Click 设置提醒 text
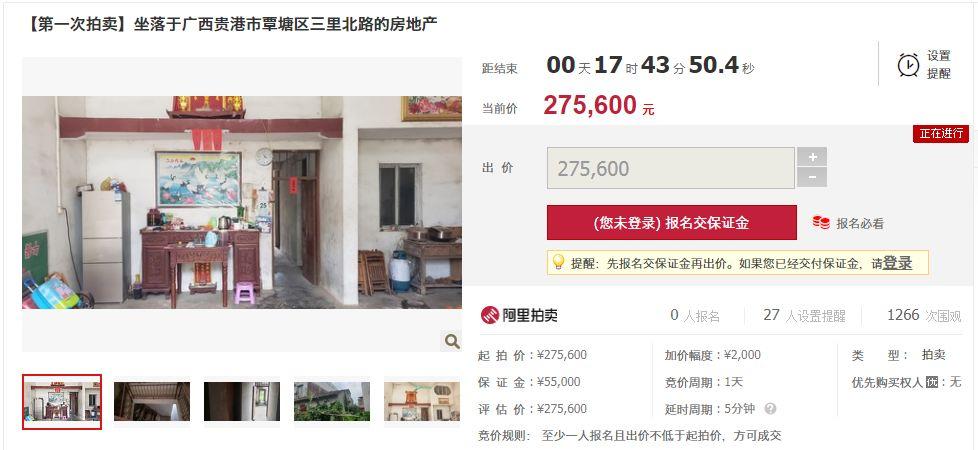The height and width of the screenshot is (450, 978). (x=938, y=65)
